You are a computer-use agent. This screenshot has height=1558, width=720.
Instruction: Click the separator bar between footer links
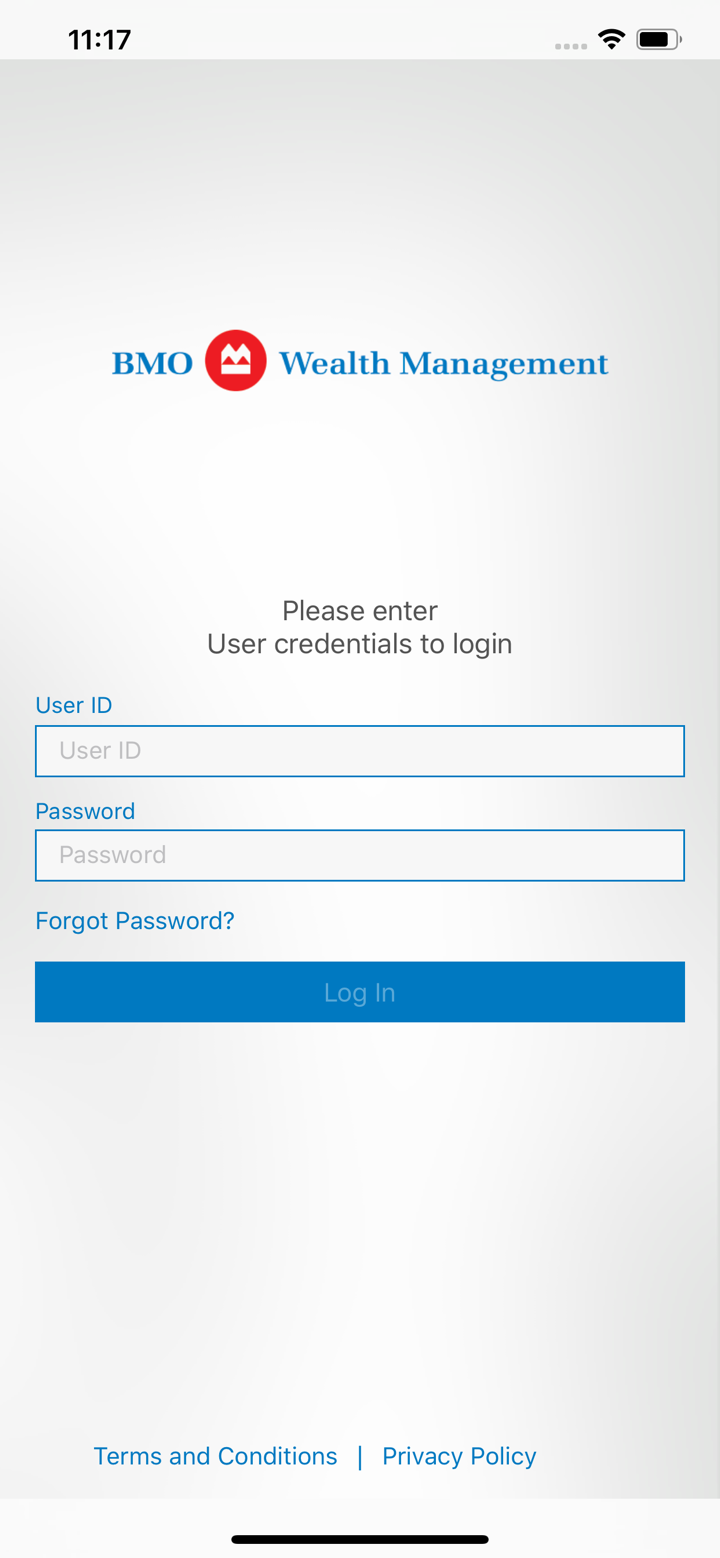click(x=360, y=1457)
